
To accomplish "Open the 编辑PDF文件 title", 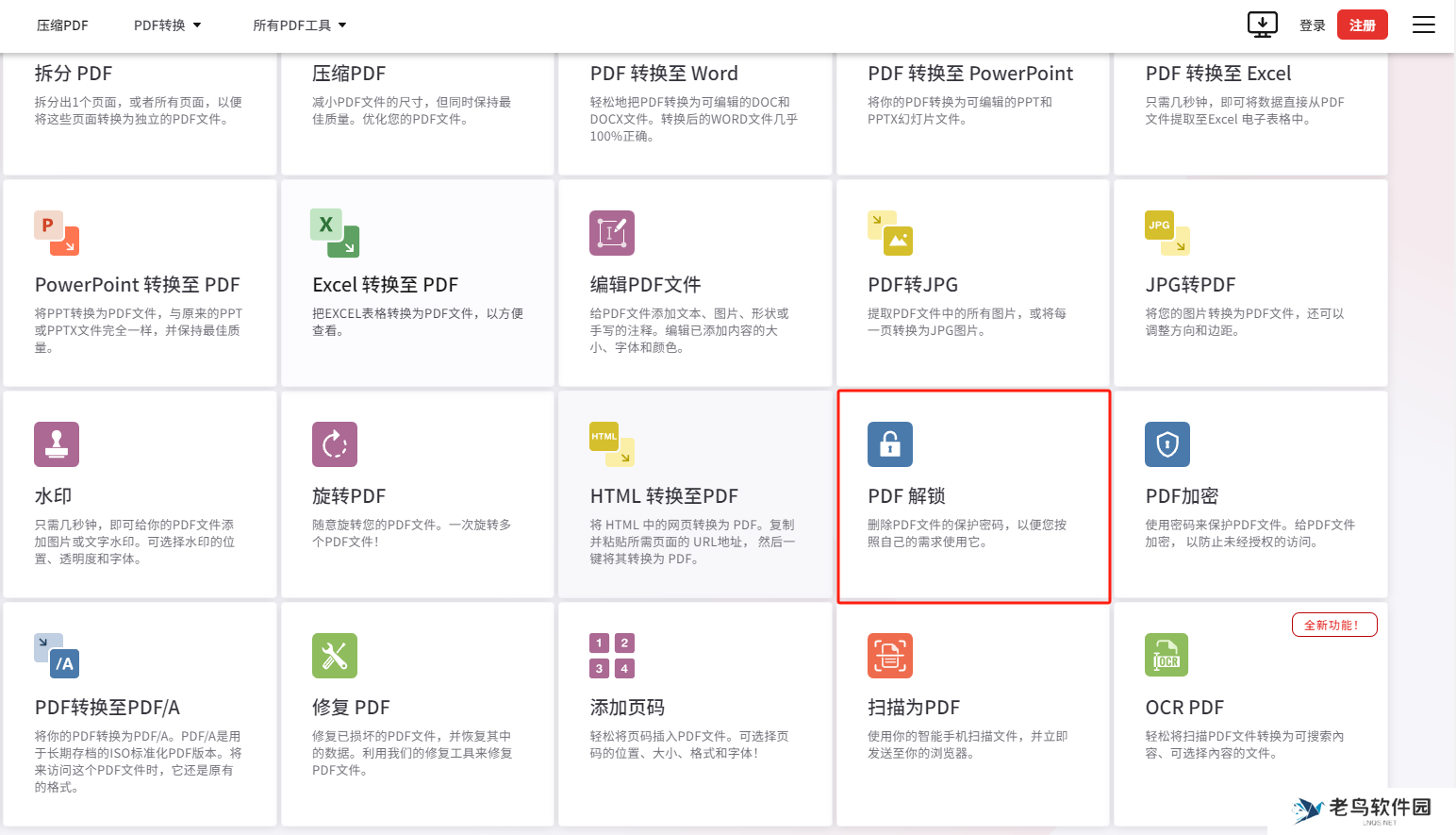I will pos(645,285).
